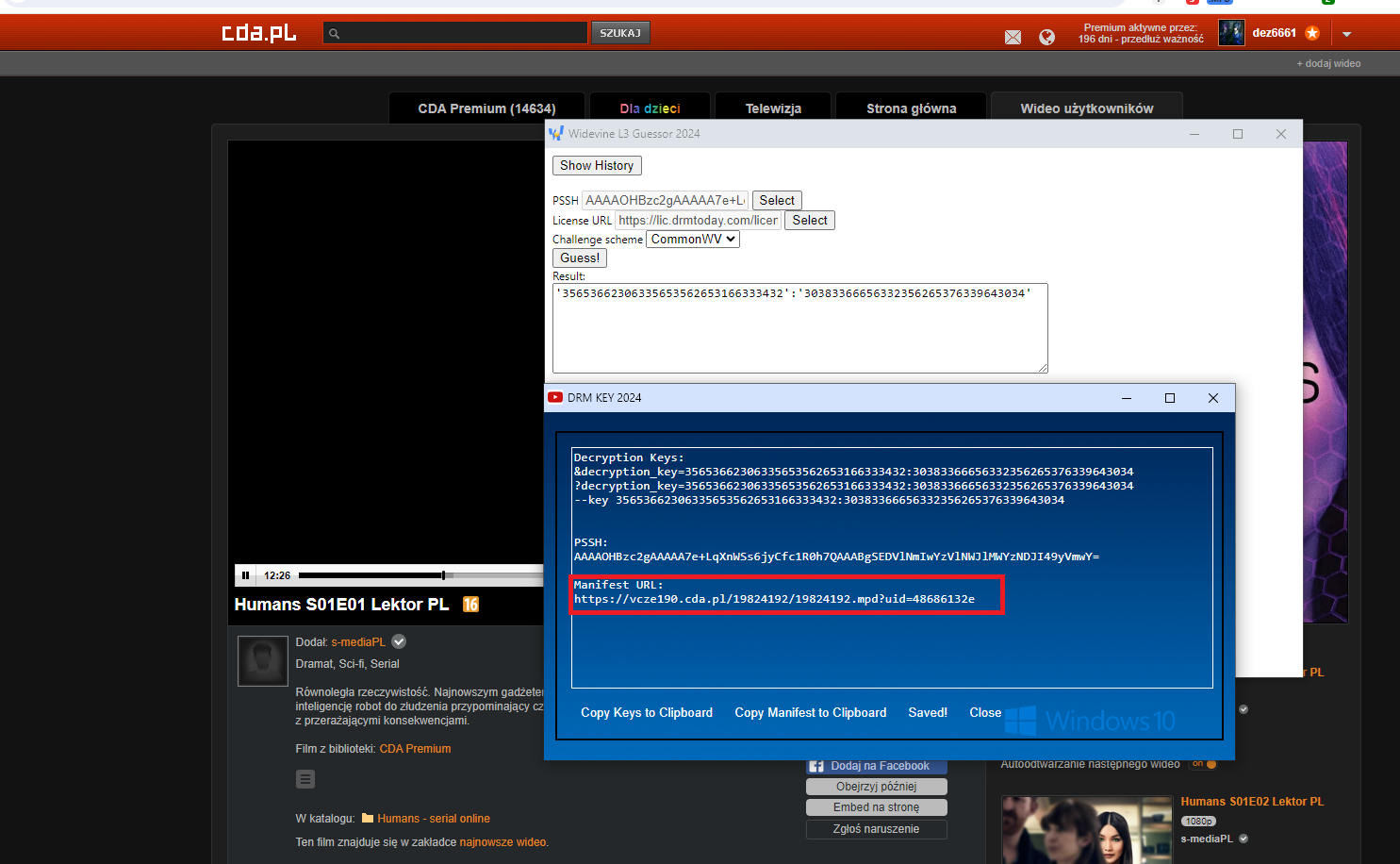The height and width of the screenshot is (864, 1400).
Task: Click the age rating 16 badge
Action: 470,605
